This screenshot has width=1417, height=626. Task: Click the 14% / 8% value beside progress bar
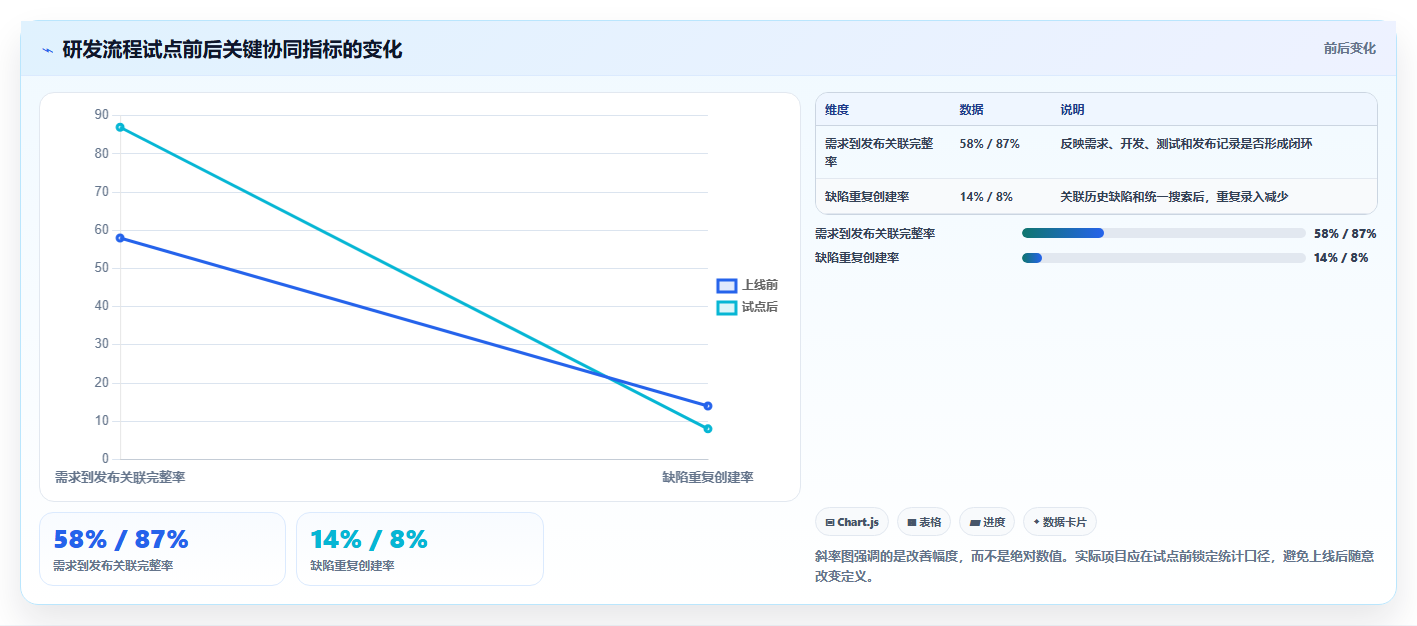pyautogui.click(x=1341, y=258)
